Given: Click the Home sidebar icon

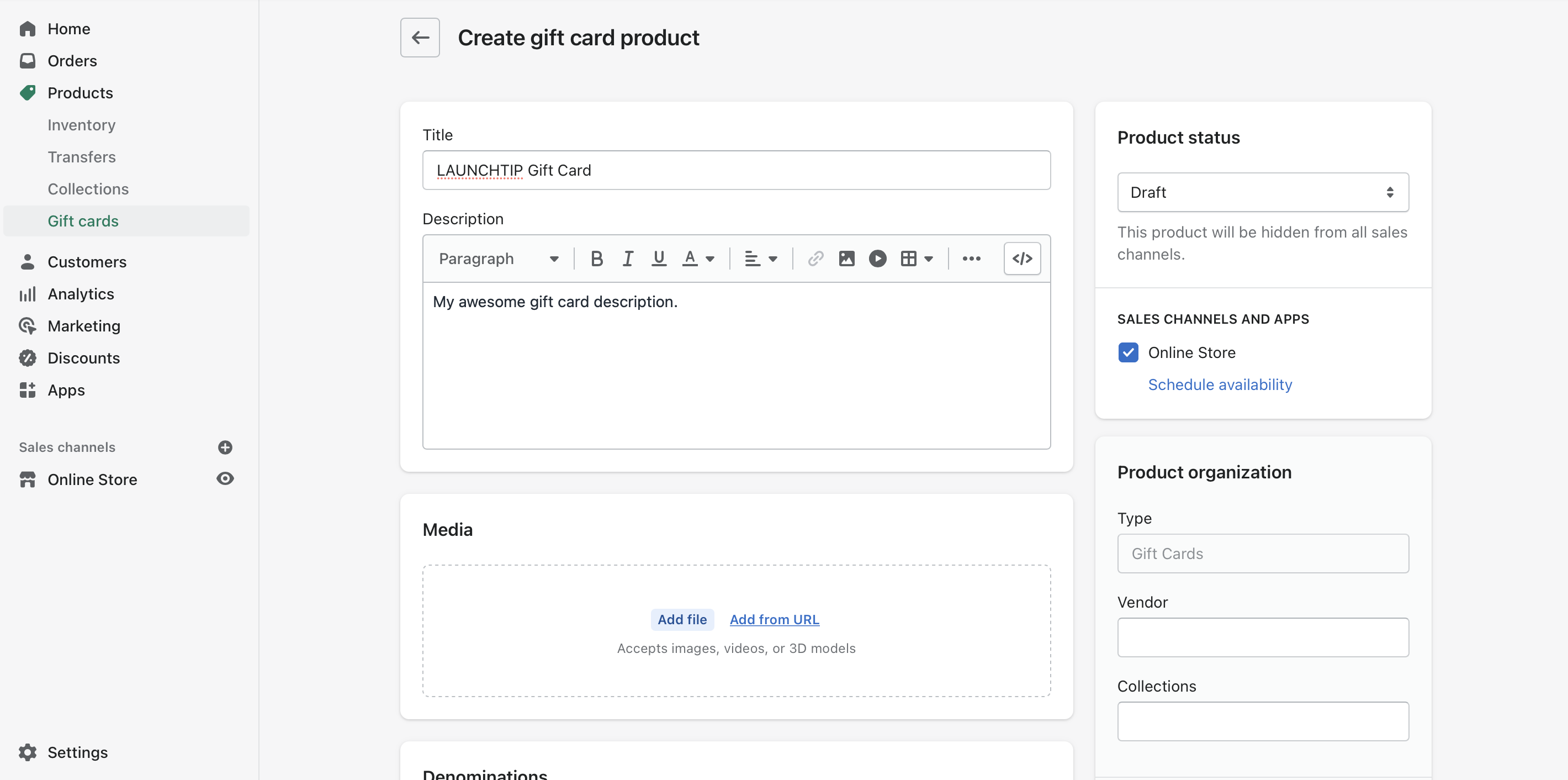Looking at the screenshot, I should (x=28, y=29).
